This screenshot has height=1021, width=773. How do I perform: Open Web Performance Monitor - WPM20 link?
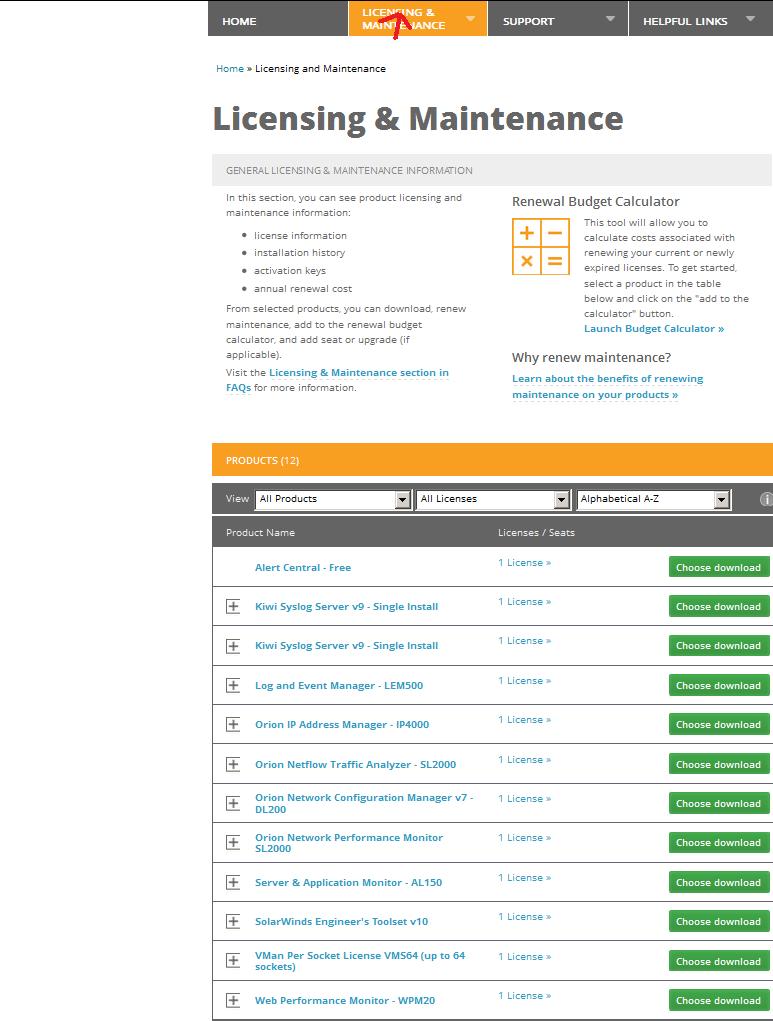pos(344,1001)
